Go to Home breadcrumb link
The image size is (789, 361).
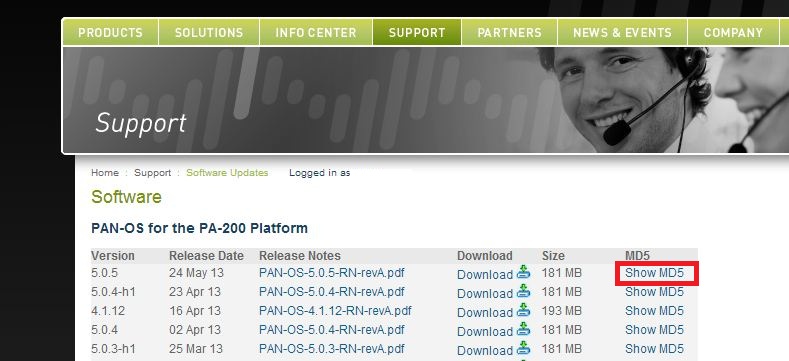pos(105,173)
